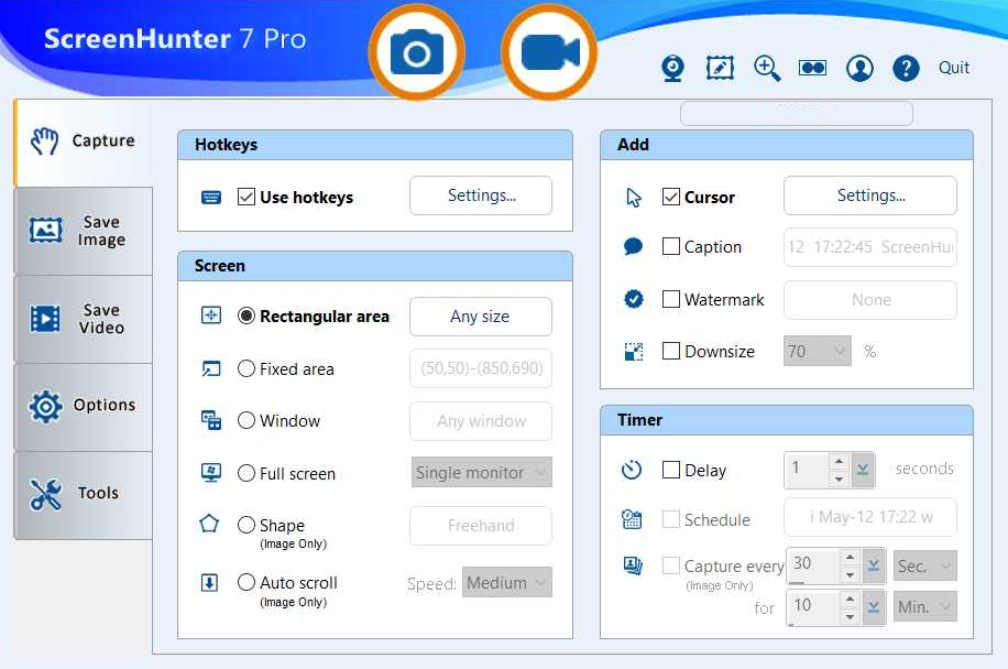This screenshot has width=1008, height=669.
Task: Disable the Use hotkeys checkbox
Action: (246, 197)
